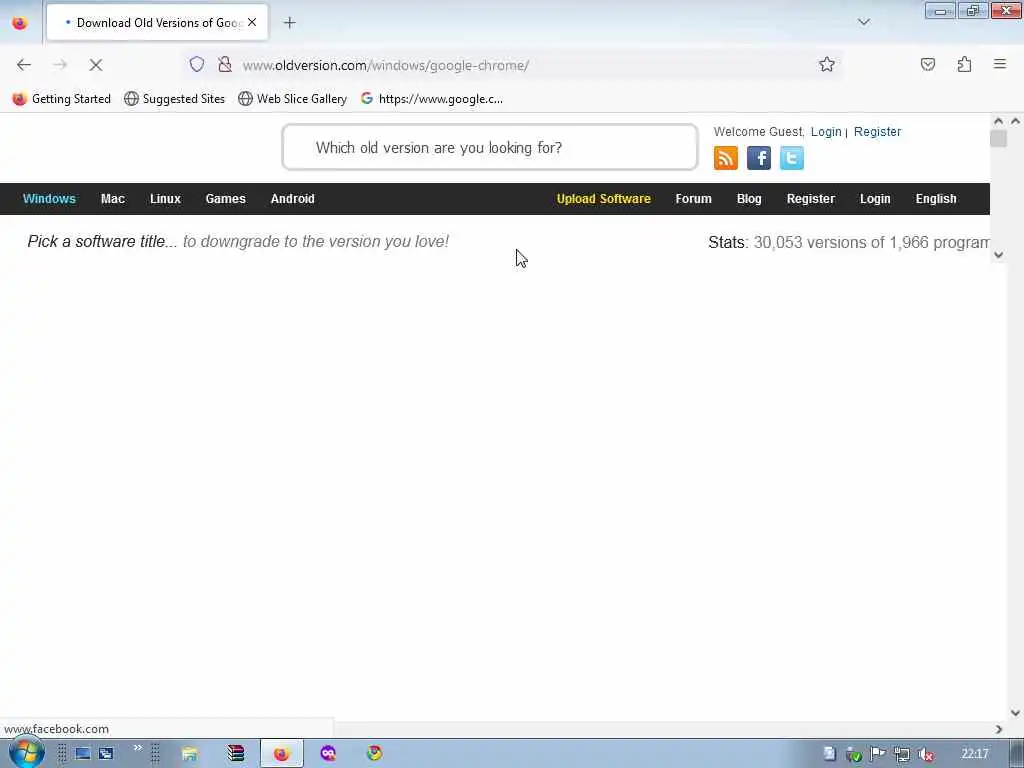Image resolution: width=1024 pixels, height=768 pixels.
Task: Click the inner scrollbar down arrow
Action: click(998, 255)
